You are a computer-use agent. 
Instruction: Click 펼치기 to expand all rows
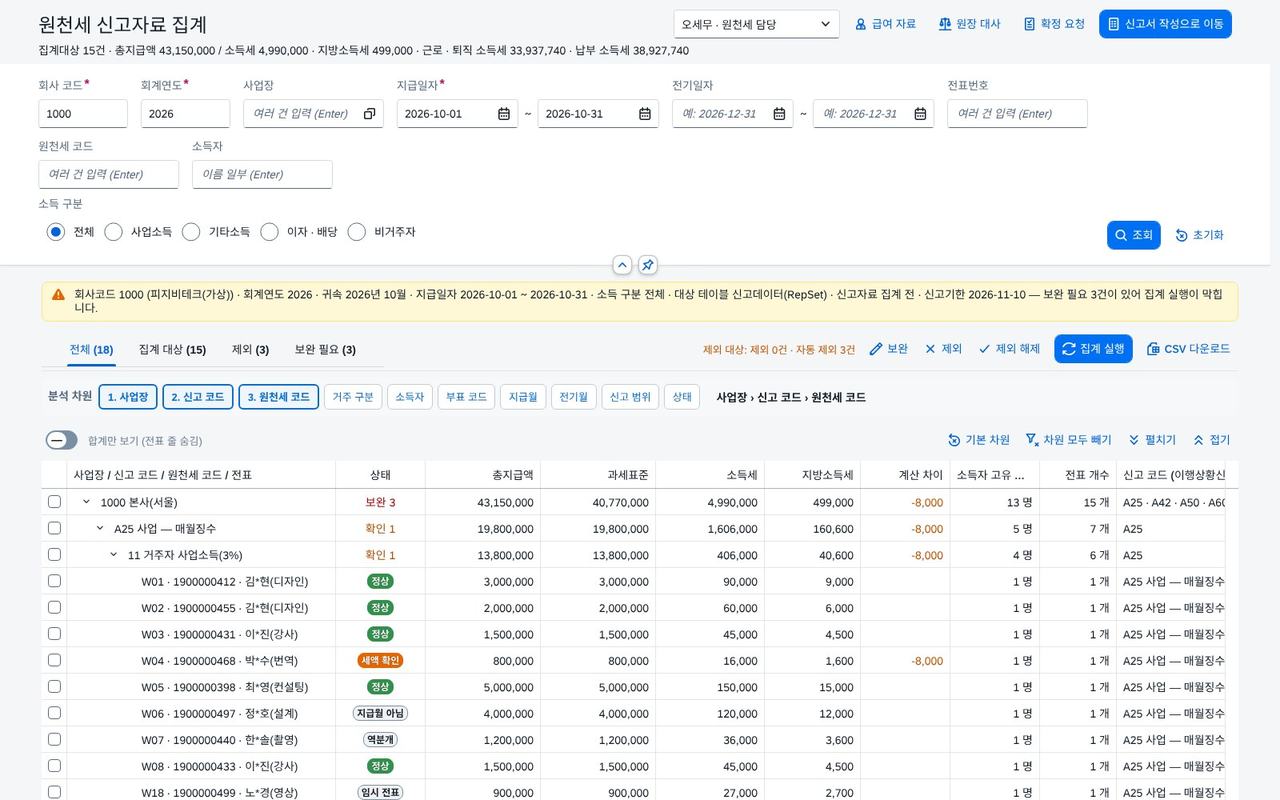(x=1152, y=440)
